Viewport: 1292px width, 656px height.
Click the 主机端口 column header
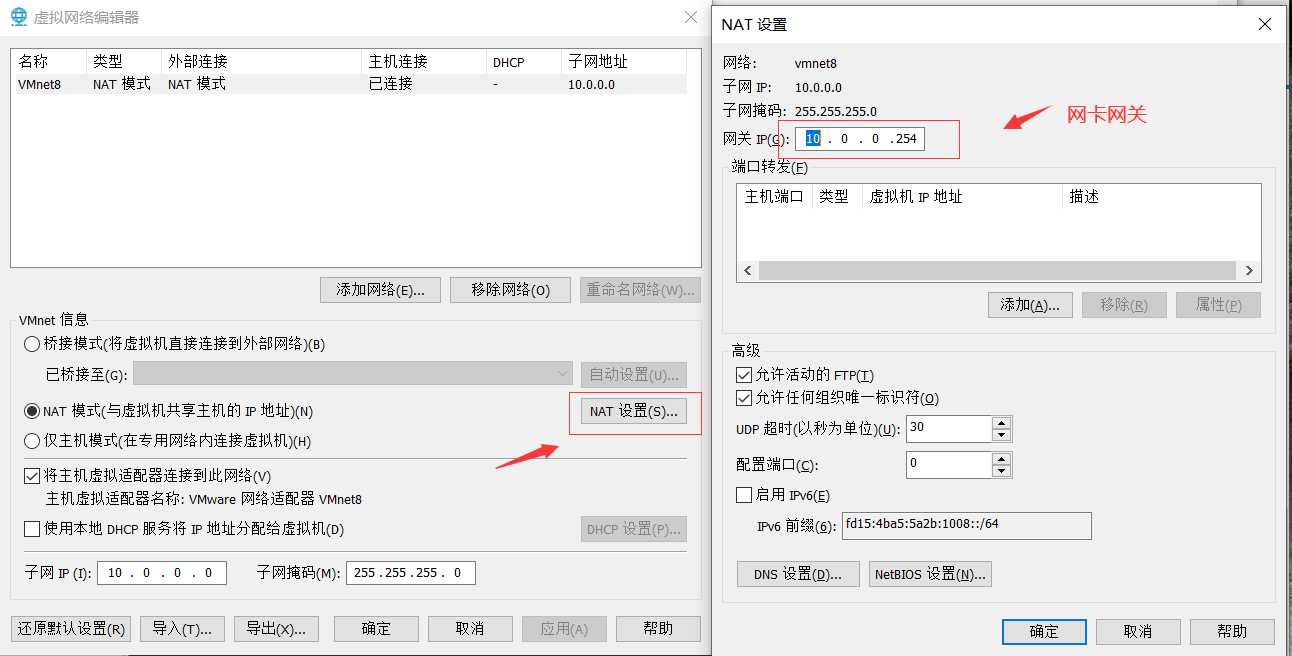click(774, 196)
